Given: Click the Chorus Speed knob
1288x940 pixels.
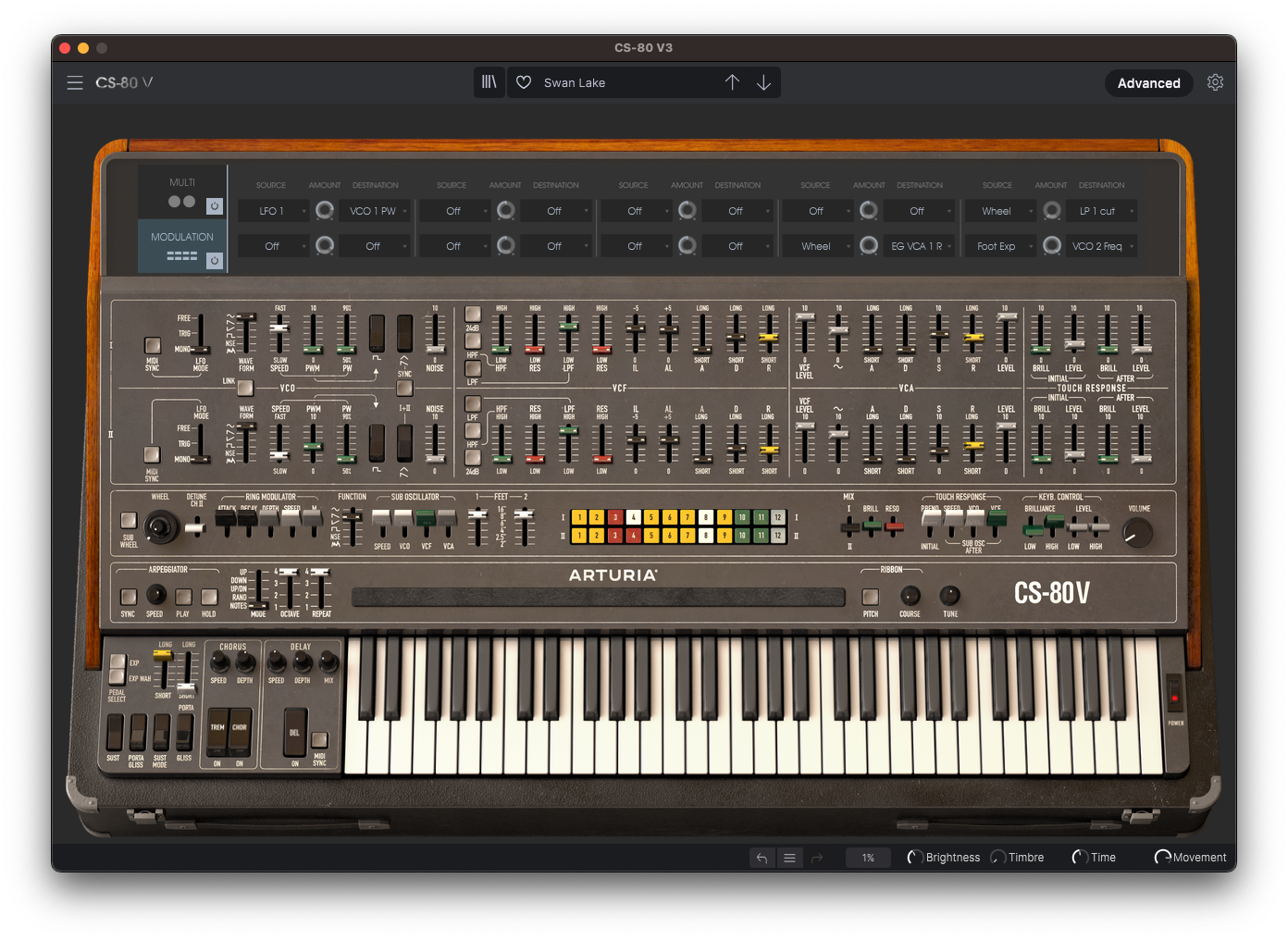Looking at the screenshot, I should [x=220, y=662].
